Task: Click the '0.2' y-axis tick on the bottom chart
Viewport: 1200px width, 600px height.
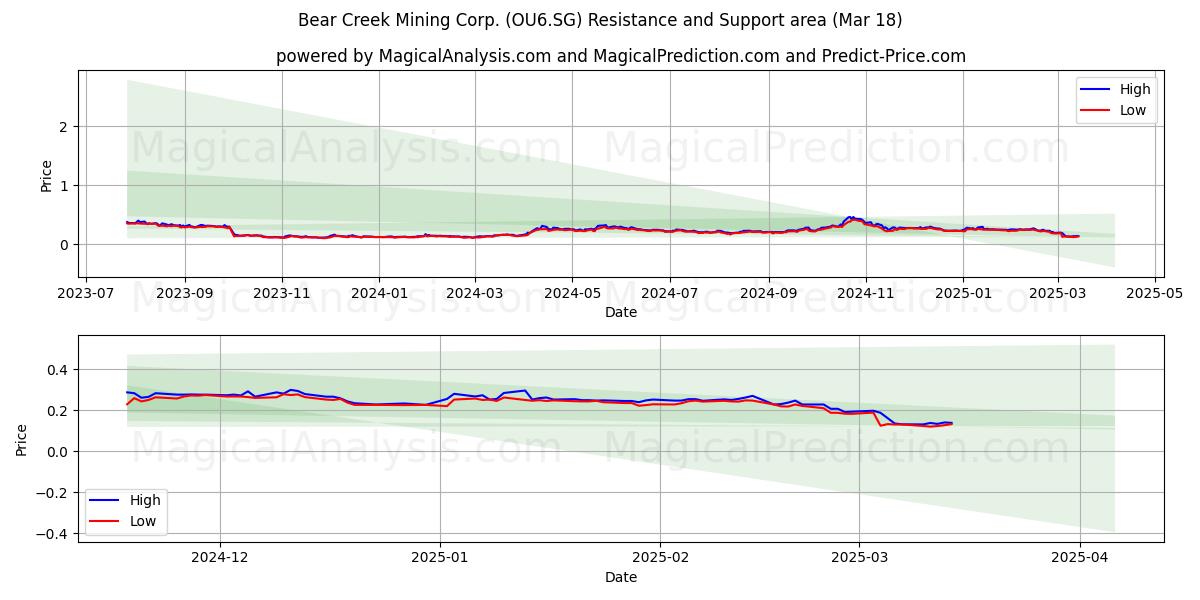Action: click(56, 411)
